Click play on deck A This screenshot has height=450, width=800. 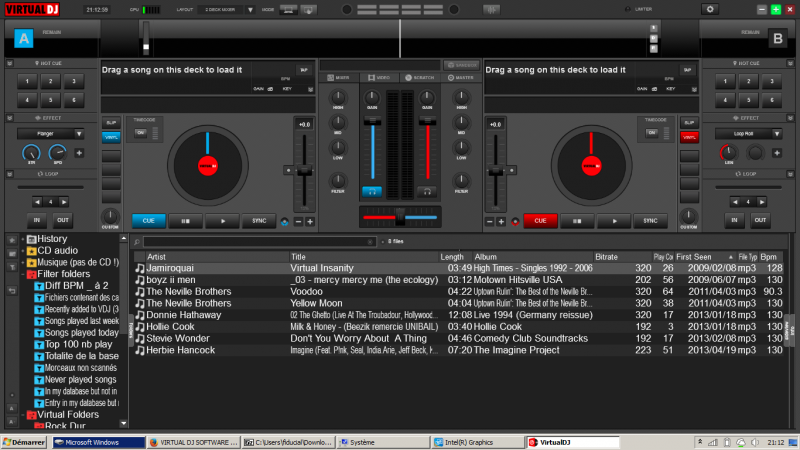(x=223, y=221)
